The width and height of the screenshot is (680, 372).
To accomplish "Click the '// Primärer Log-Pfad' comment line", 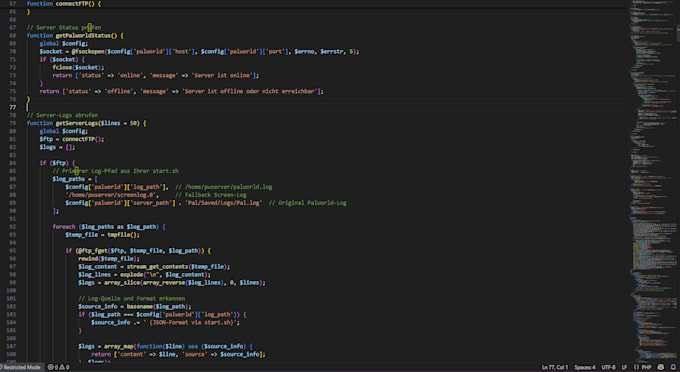I will pos(115,171).
